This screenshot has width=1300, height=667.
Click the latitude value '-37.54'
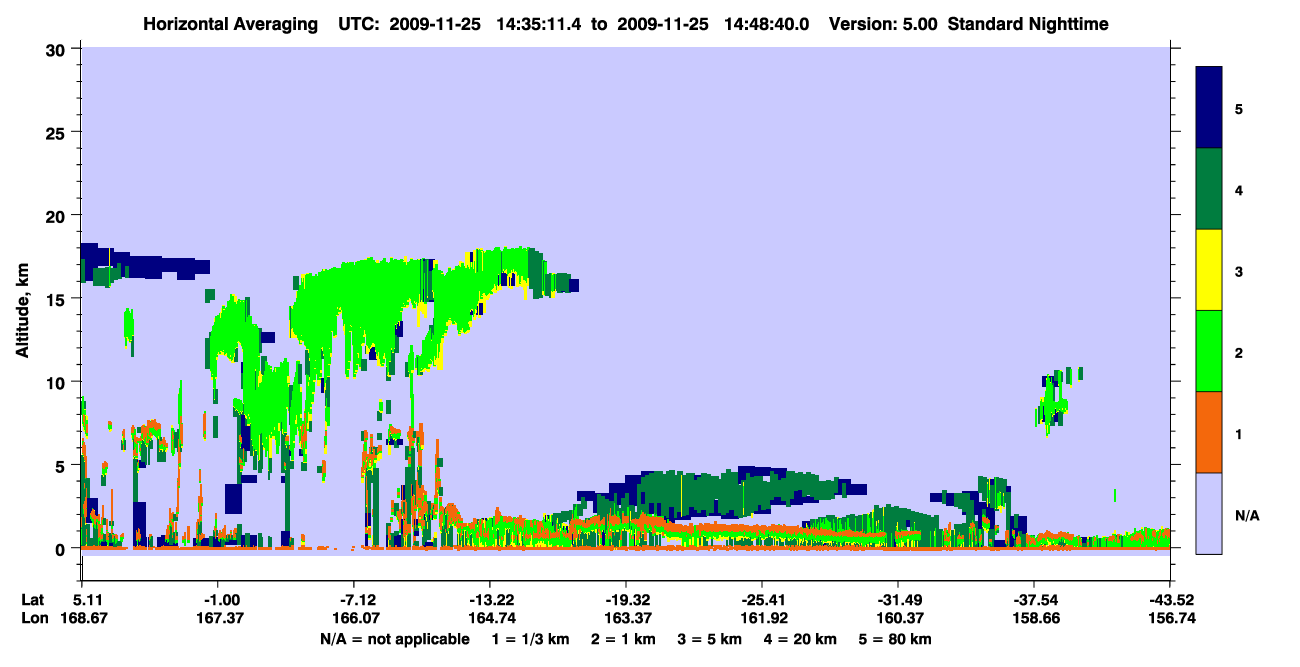pos(1034,599)
